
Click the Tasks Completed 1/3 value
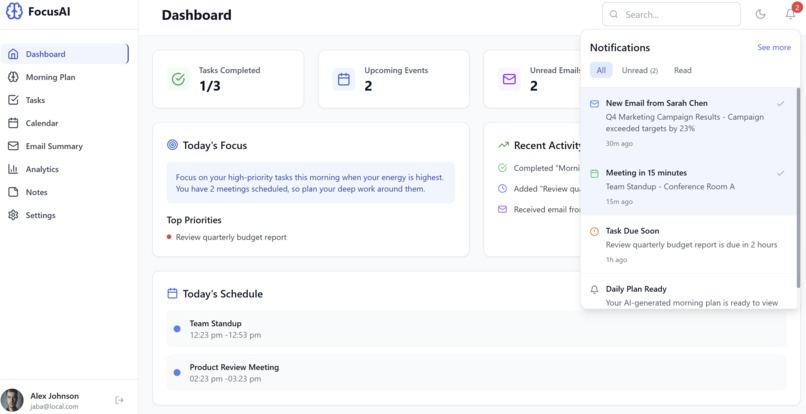[210, 86]
